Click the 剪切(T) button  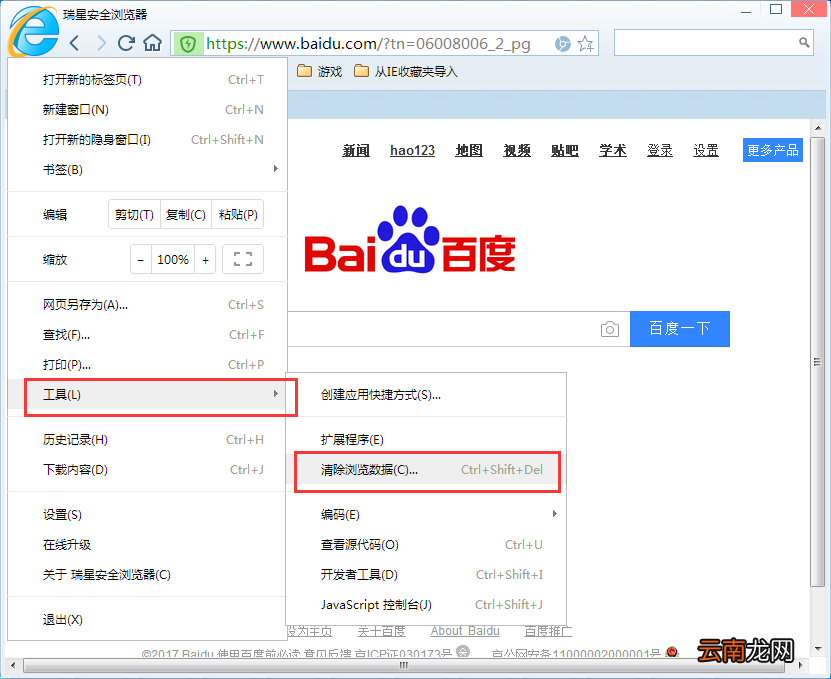coord(134,214)
